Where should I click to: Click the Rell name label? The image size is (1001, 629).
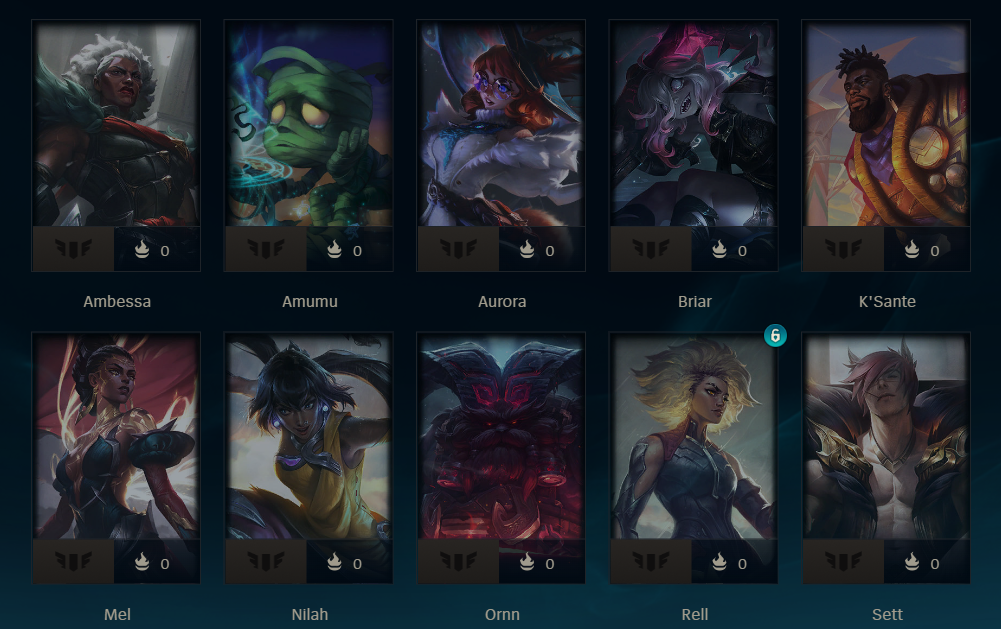point(695,614)
